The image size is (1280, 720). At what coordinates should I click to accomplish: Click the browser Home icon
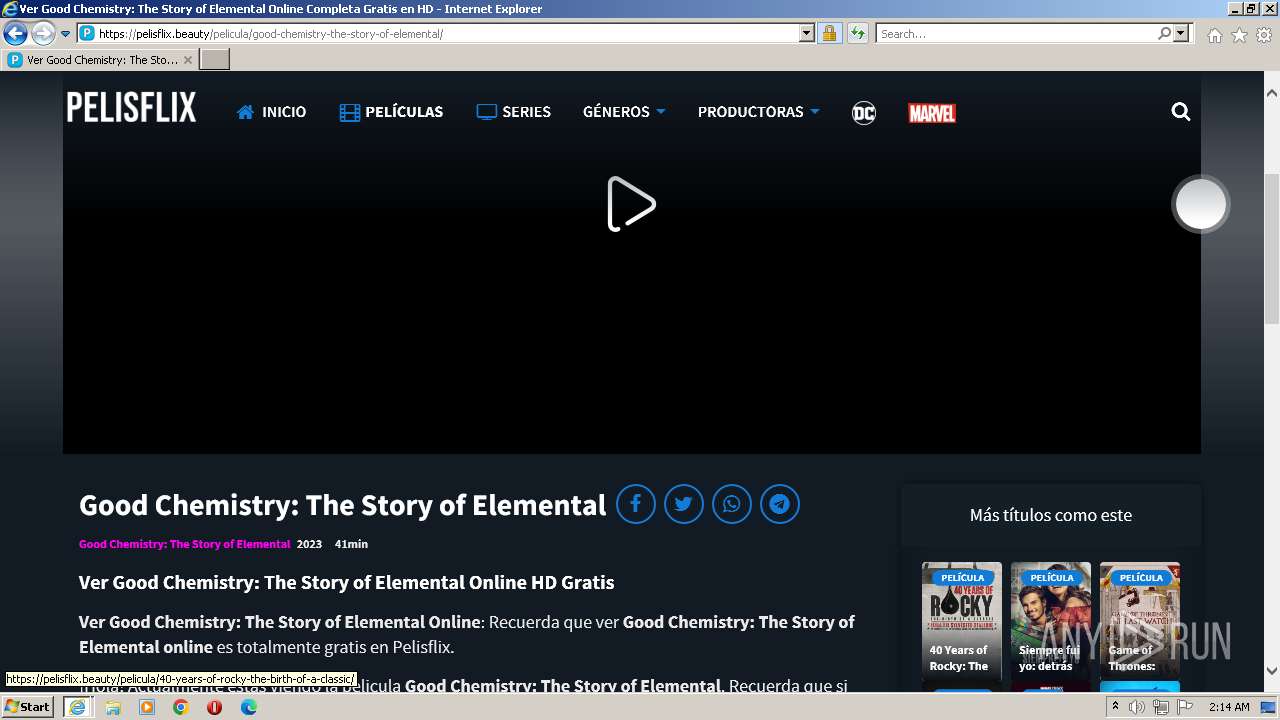[x=1214, y=35]
